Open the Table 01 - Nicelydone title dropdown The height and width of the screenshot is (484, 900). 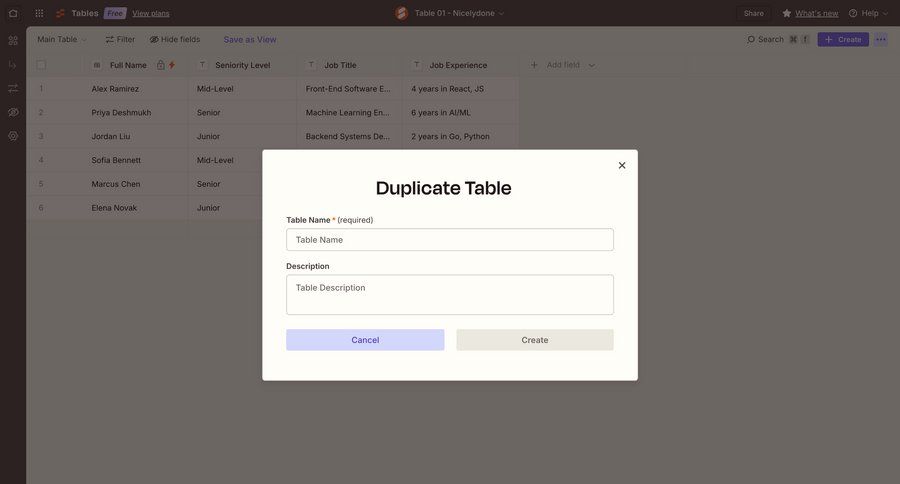click(x=453, y=13)
